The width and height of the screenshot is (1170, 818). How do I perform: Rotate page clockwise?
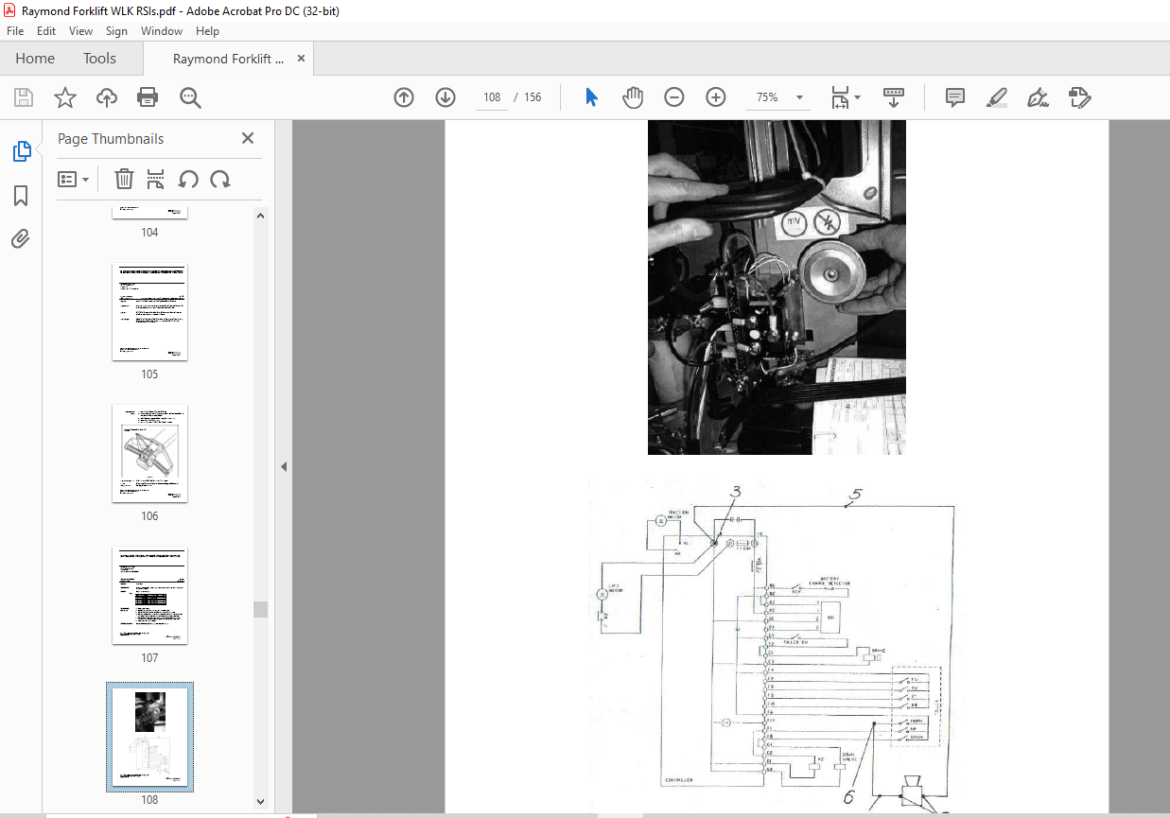point(220,179)
